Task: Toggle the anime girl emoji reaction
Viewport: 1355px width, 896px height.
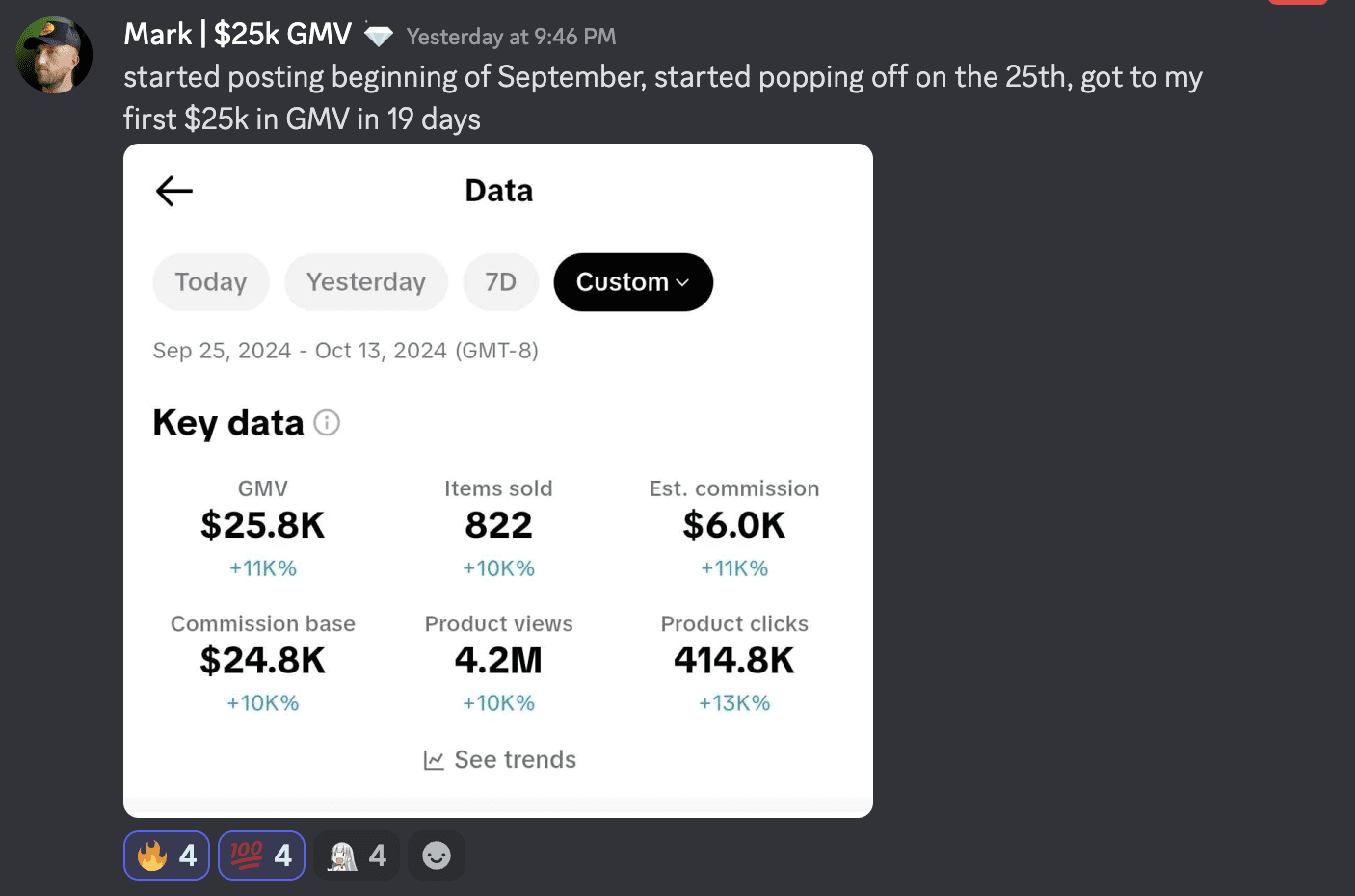Action: pos(357,856)
